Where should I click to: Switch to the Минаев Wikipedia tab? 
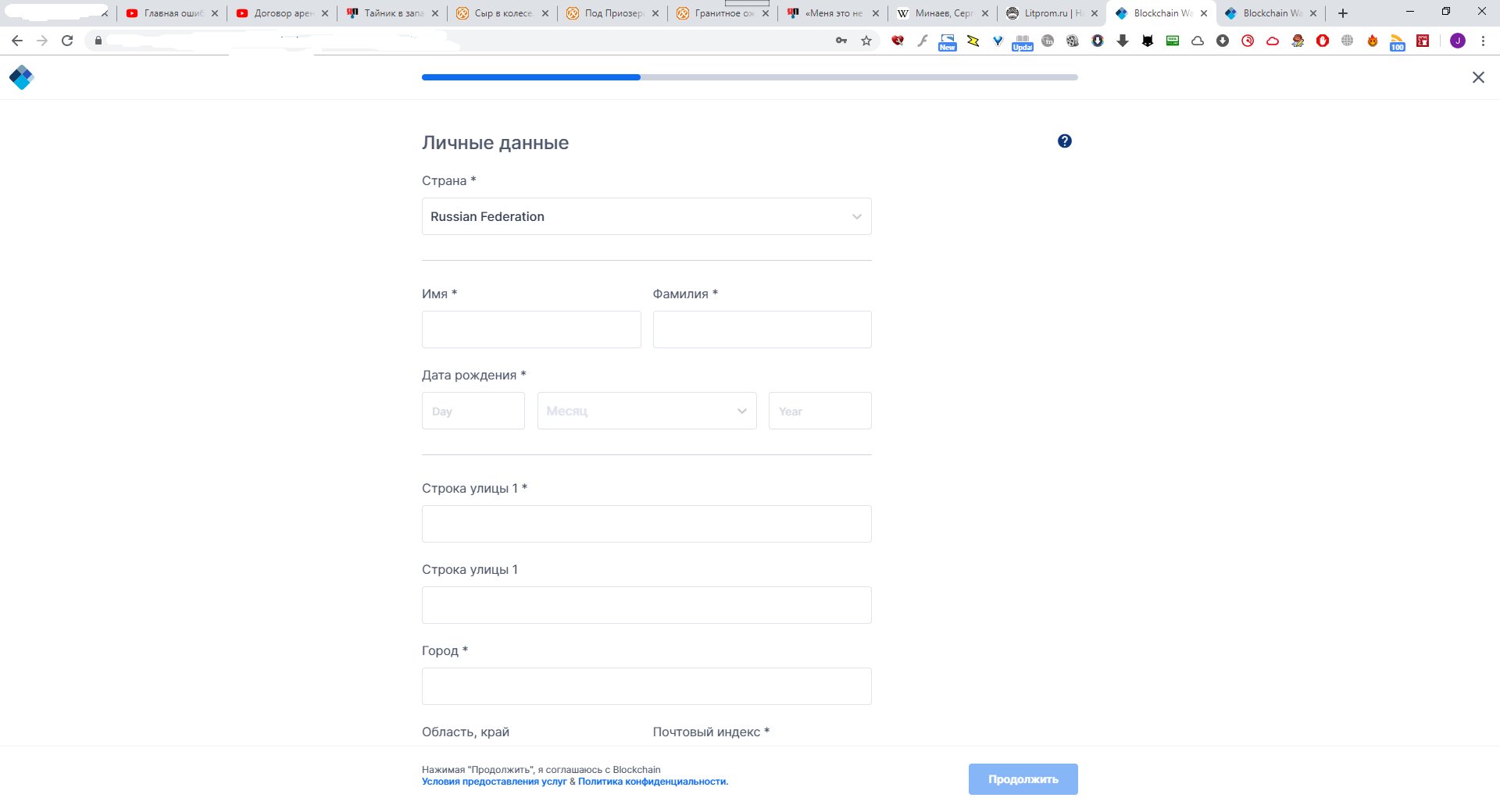(x=942, y=13)
